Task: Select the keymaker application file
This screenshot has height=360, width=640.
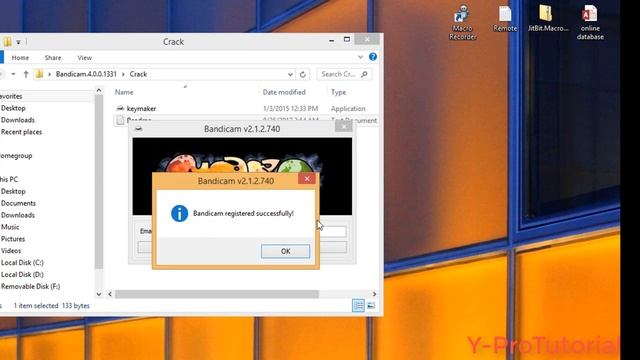Action: click(x=141, y=109)
